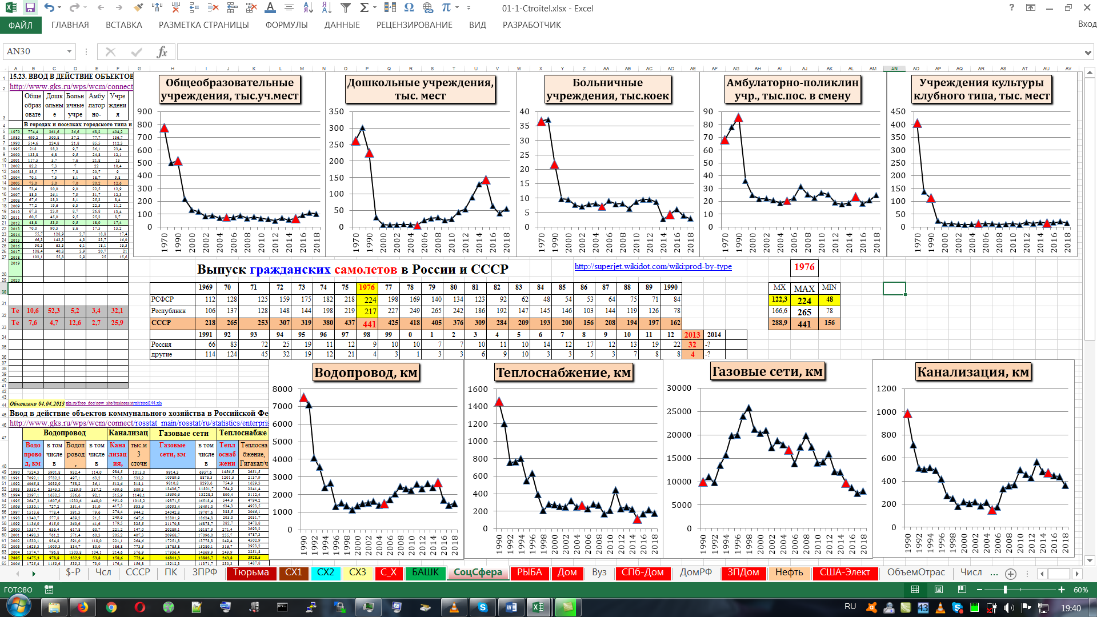Click the Вход sign-in link

pyautogui.click(x=1086, y=24)
